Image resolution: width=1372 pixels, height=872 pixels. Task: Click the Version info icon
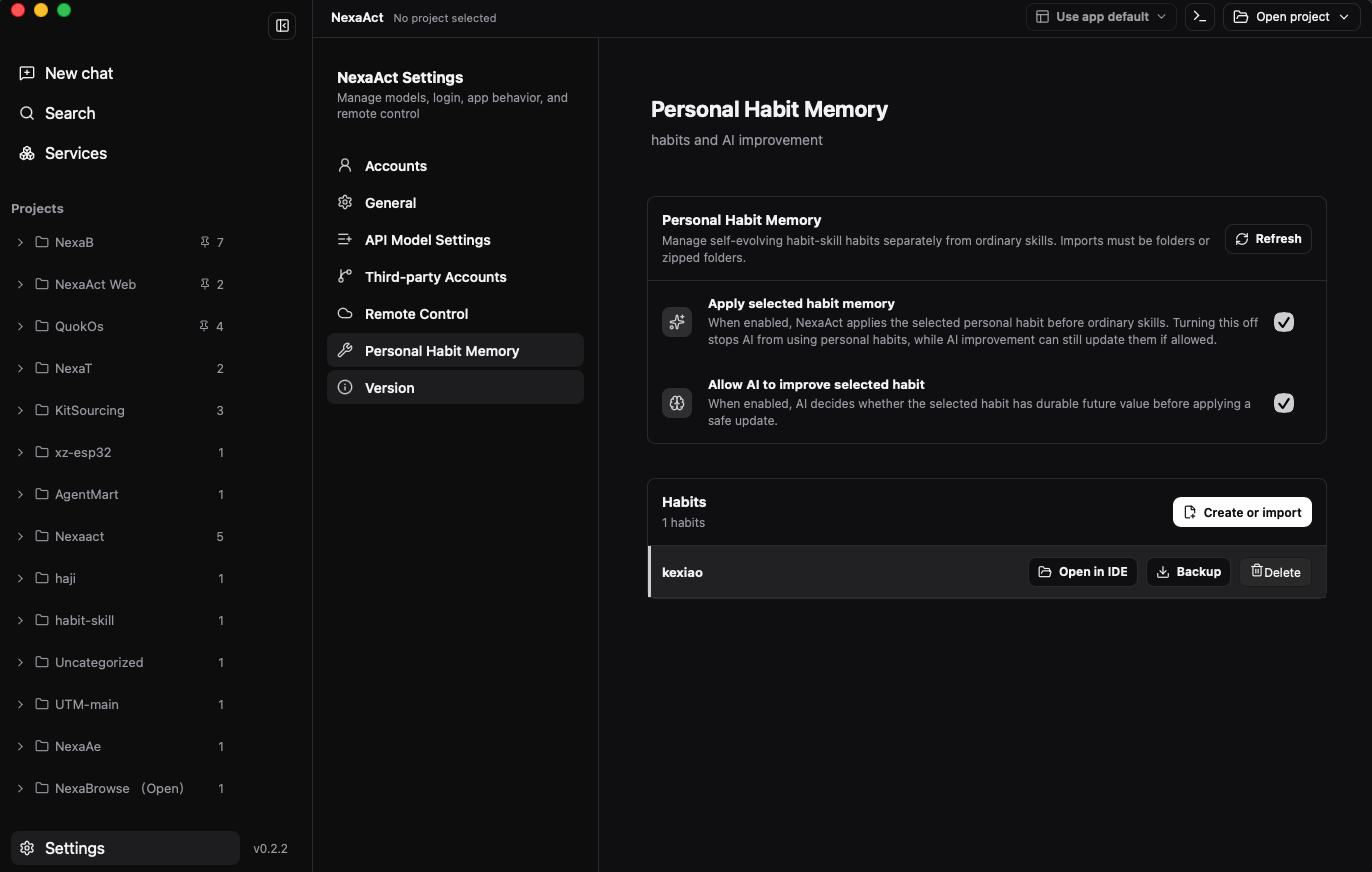pos(345,388)
